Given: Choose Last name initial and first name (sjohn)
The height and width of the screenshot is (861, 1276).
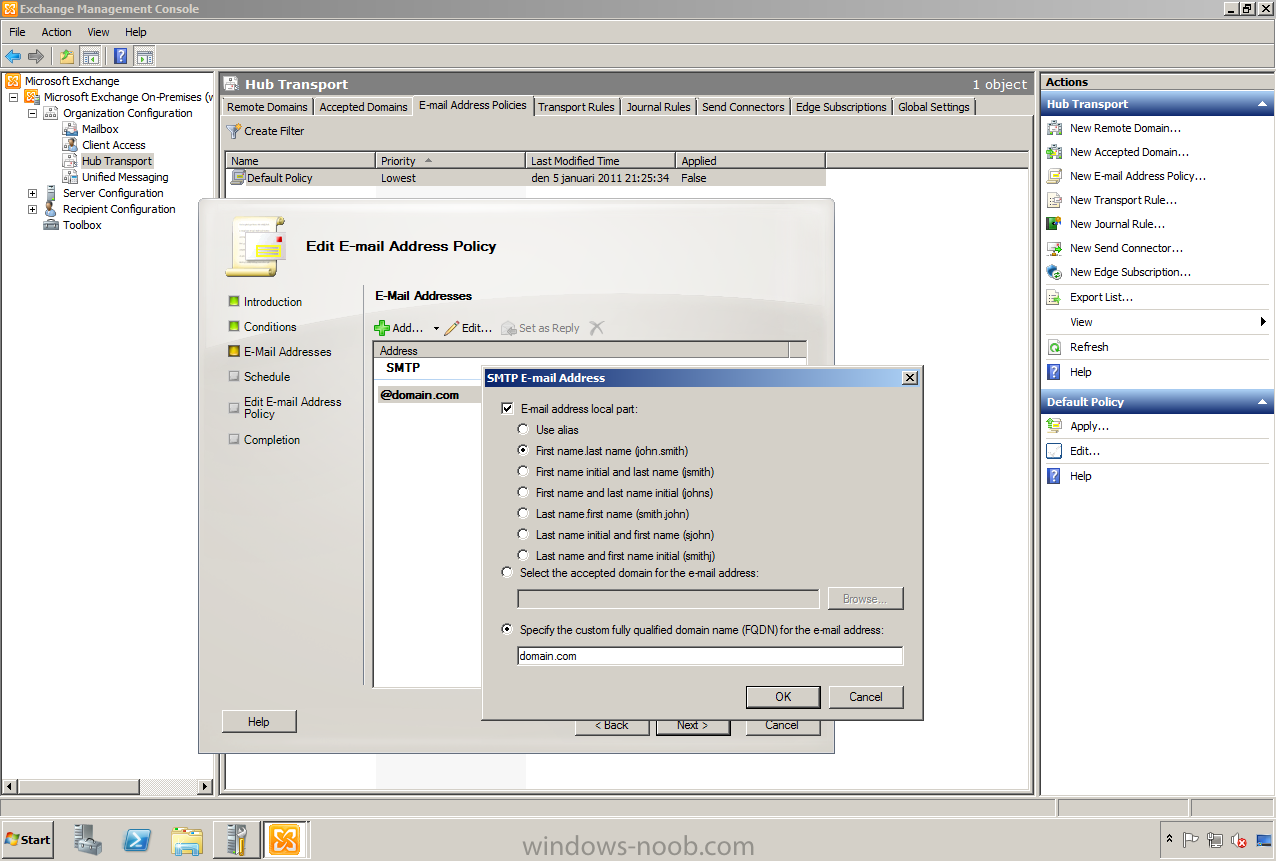Looking at the screenshot, I should (523, 535).
